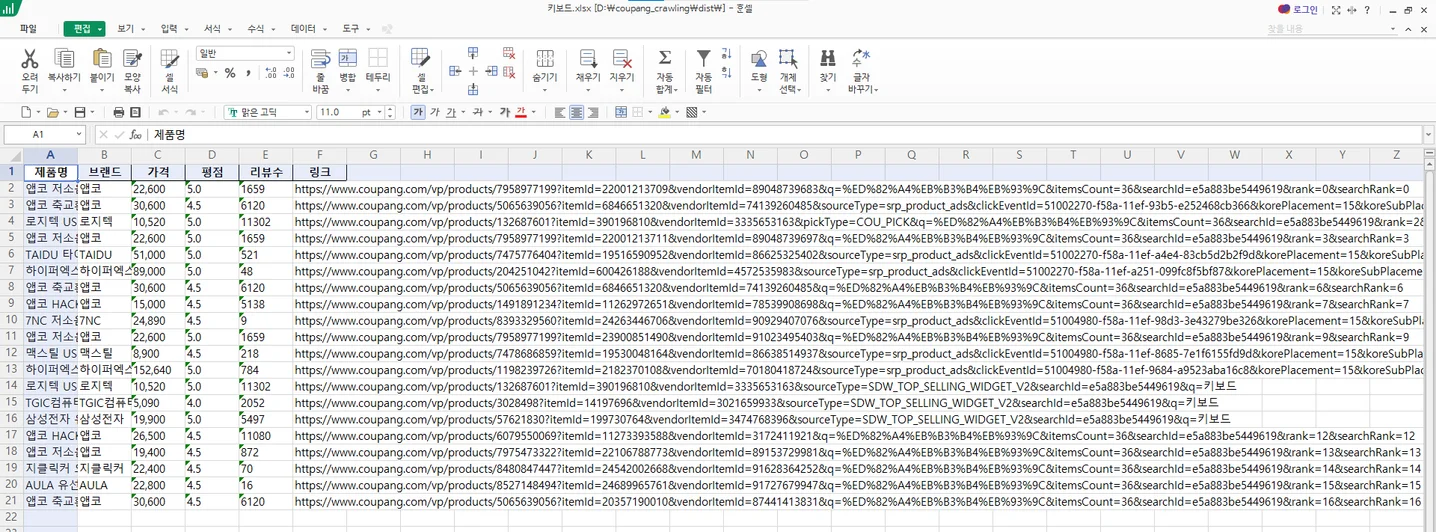
Task: Open 셀 서식 cell format icon
Action: coord(170,59)
